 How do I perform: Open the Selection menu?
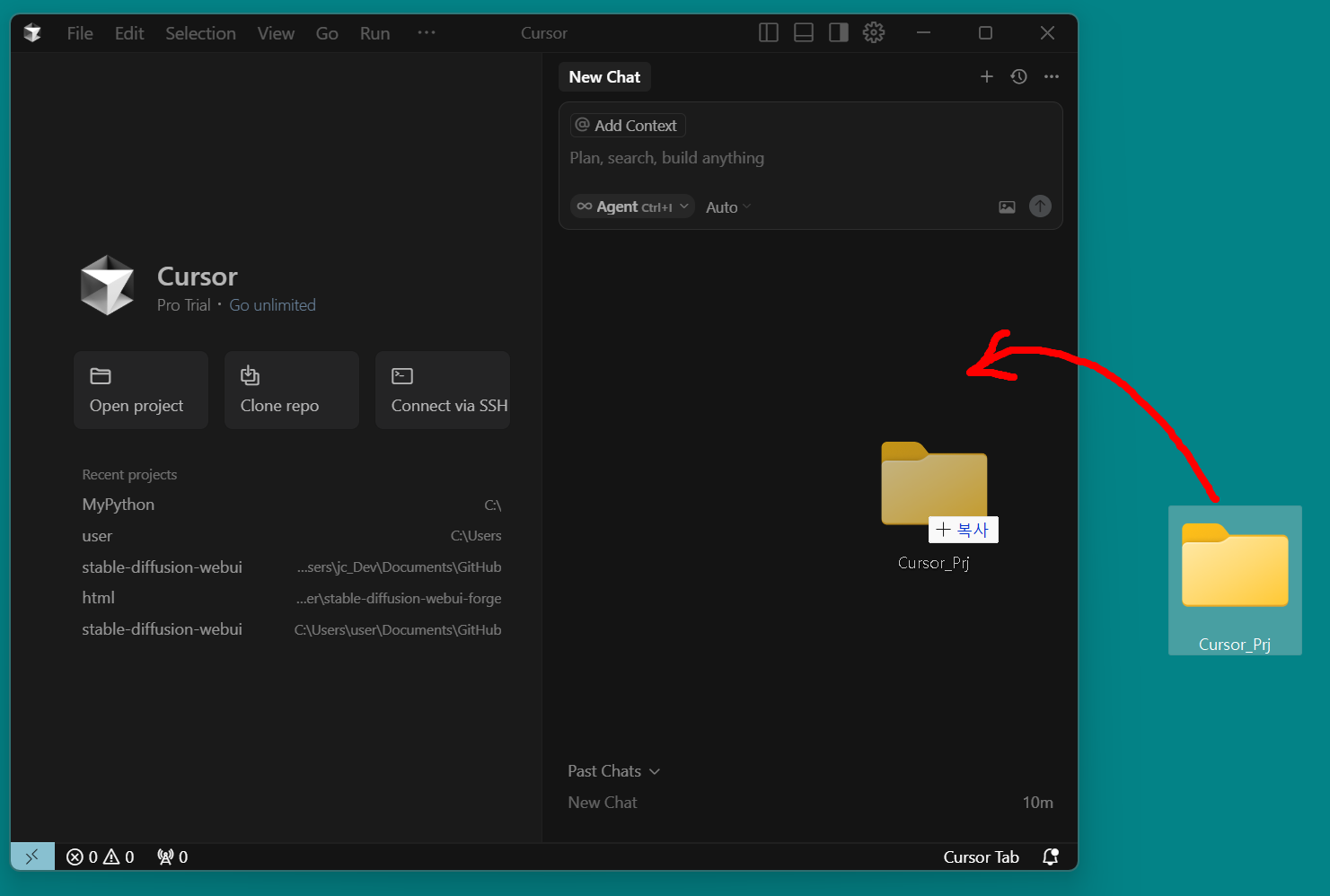click(x=200, y=33)
